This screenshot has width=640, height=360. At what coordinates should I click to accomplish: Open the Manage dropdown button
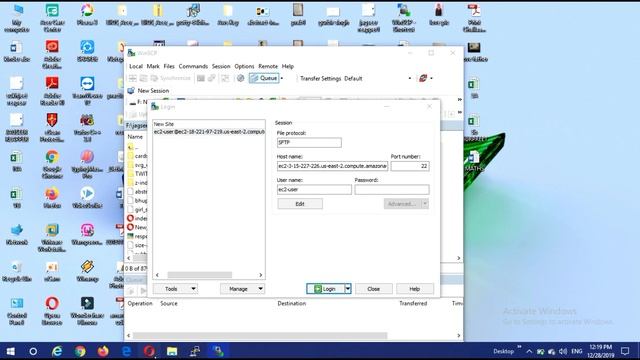[x=242, y=289]
